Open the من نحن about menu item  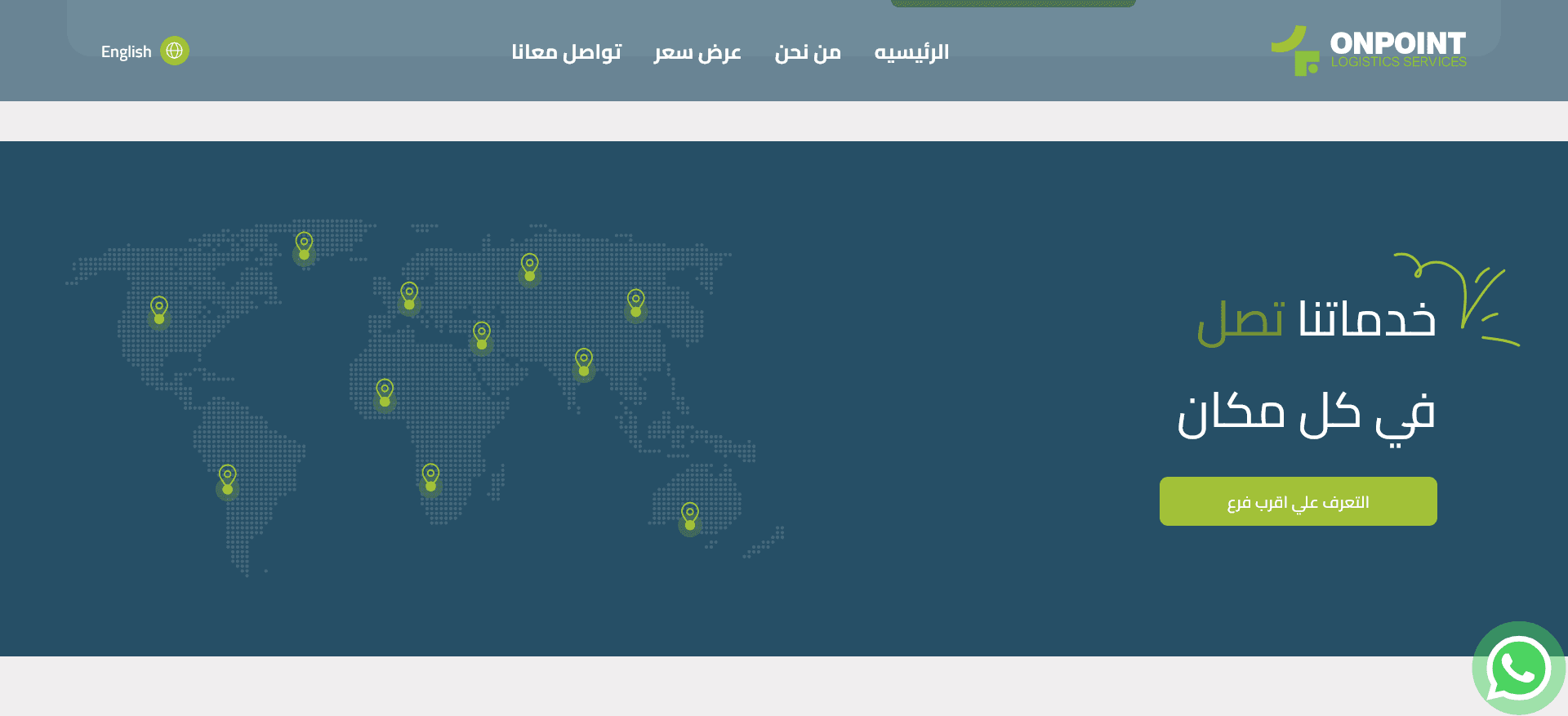click(808, 52)
